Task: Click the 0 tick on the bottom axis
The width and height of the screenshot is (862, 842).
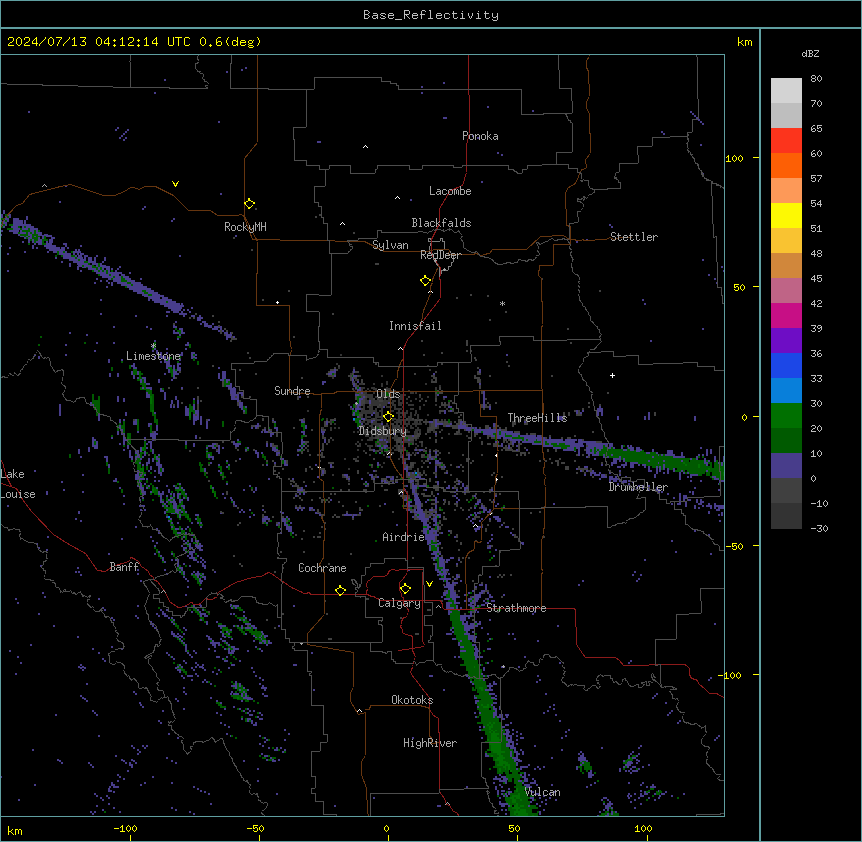Action: pos(386,828)
